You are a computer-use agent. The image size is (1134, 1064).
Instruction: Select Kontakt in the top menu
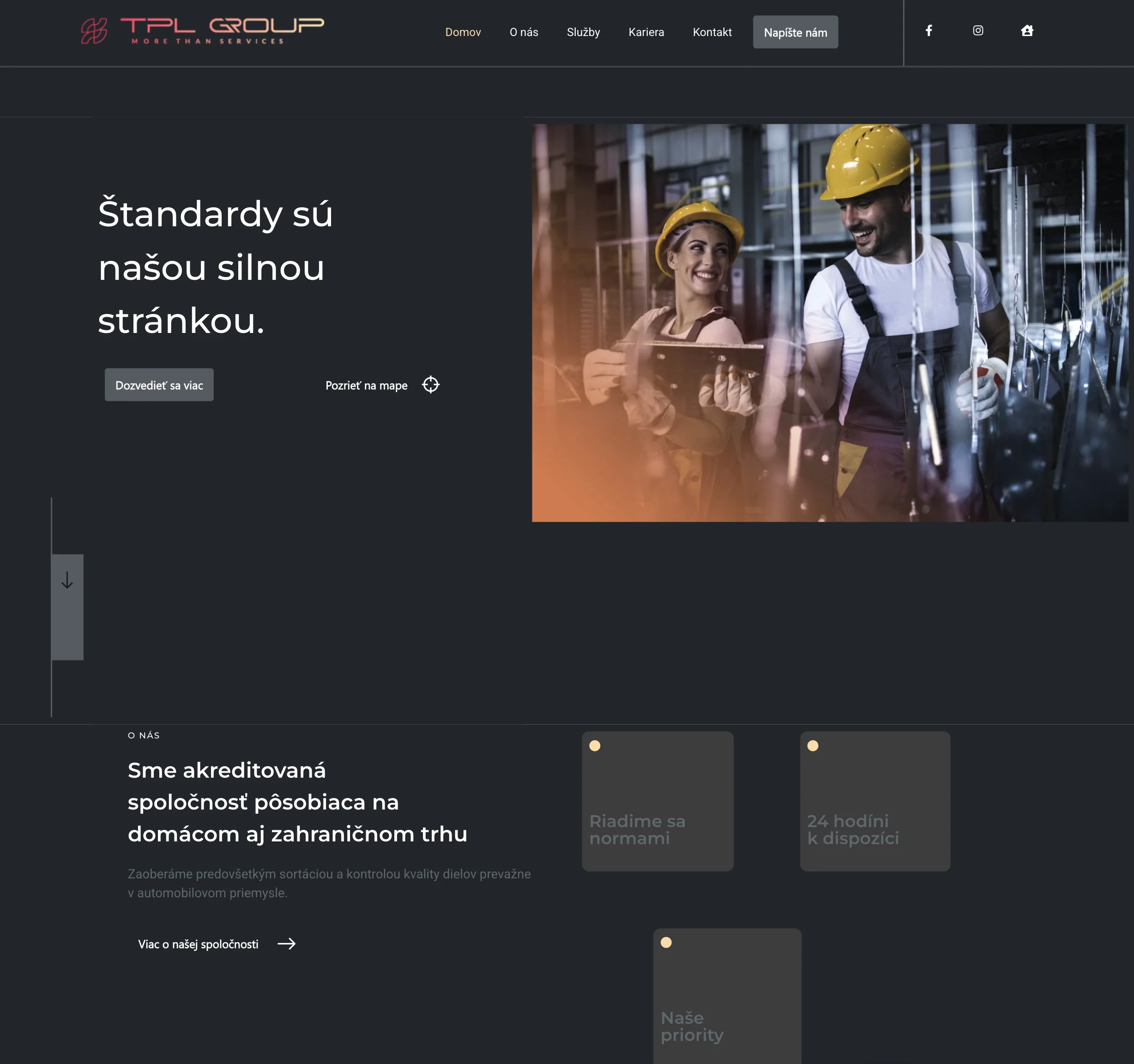pyautogui.click(x=712, y=32)
